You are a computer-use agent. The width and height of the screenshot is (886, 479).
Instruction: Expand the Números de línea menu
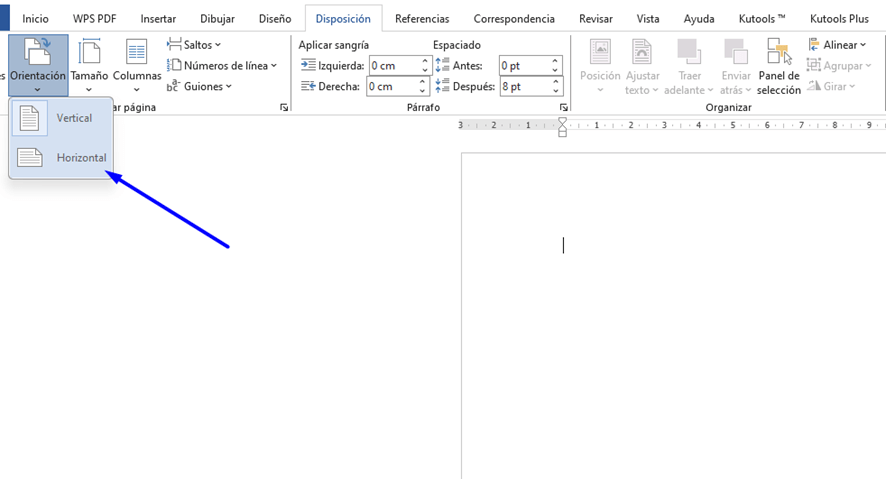coord(222,66)
